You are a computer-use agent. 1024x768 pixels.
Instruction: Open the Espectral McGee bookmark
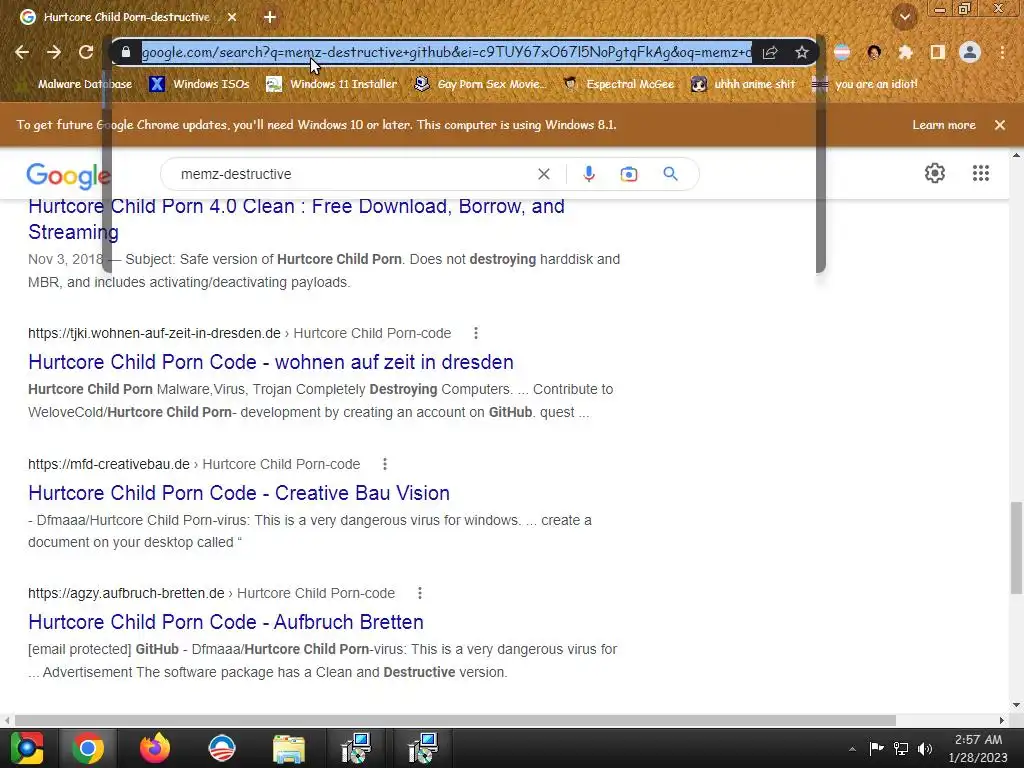[x=618, y=84]
